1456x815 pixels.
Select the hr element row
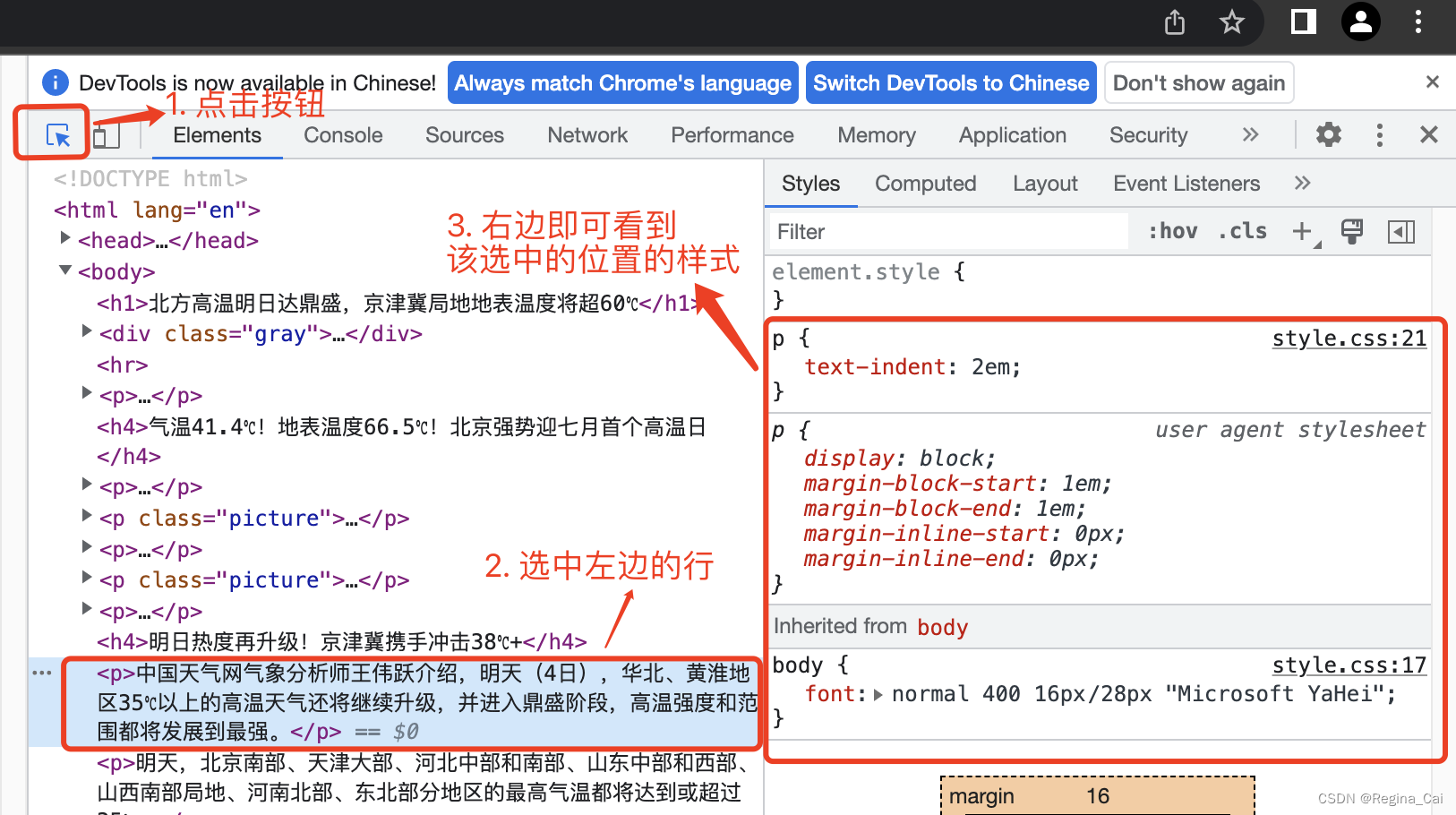(396, 365)
